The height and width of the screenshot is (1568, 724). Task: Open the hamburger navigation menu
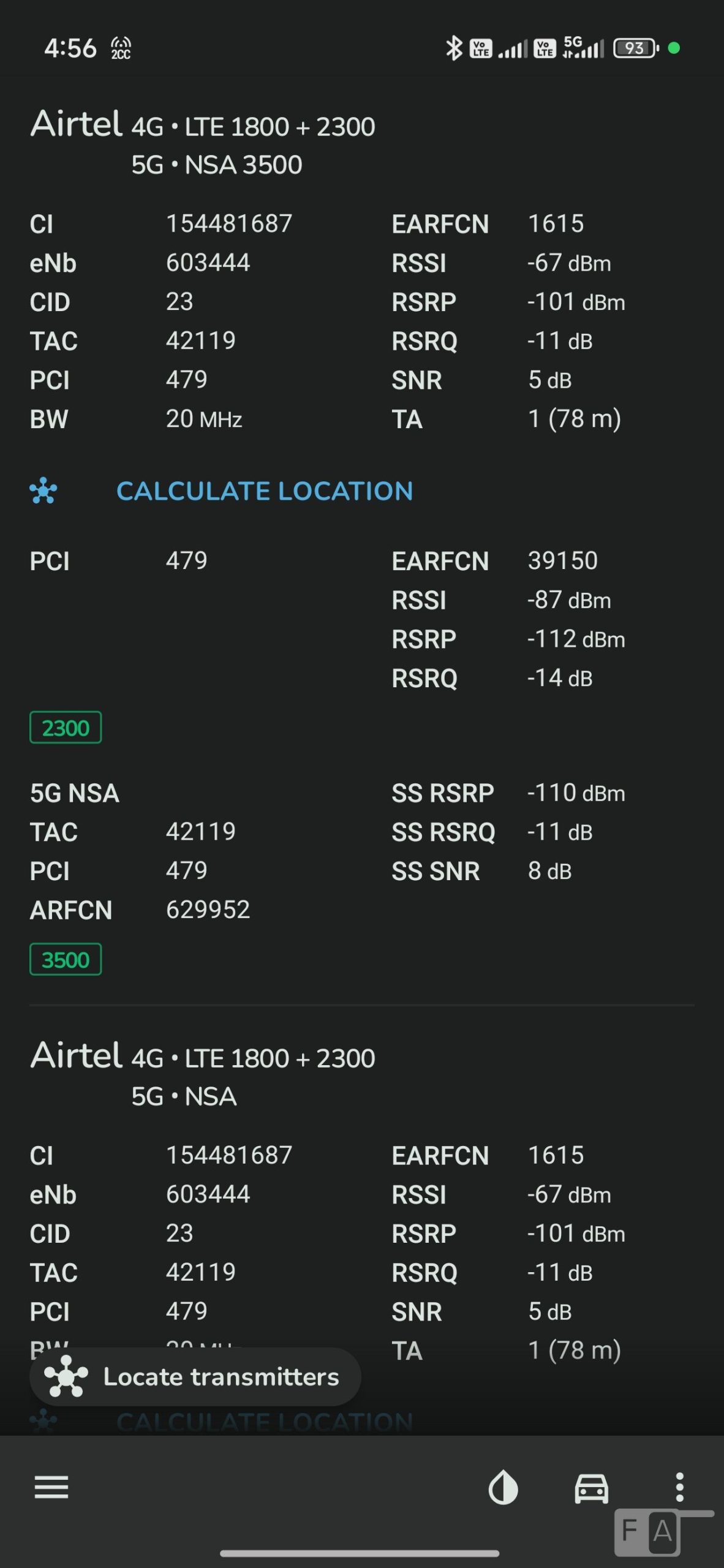click(51, 1487)
